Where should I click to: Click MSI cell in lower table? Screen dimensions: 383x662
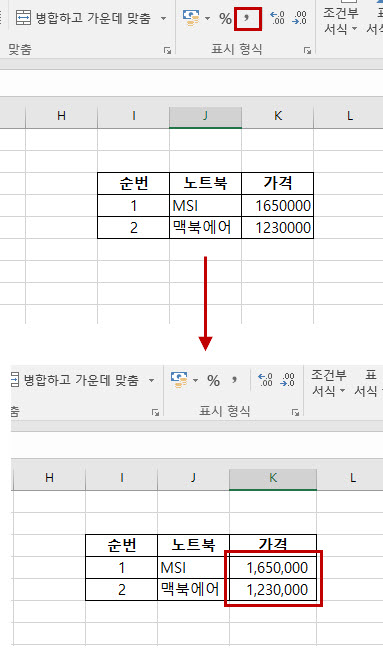tap(193, 567)
